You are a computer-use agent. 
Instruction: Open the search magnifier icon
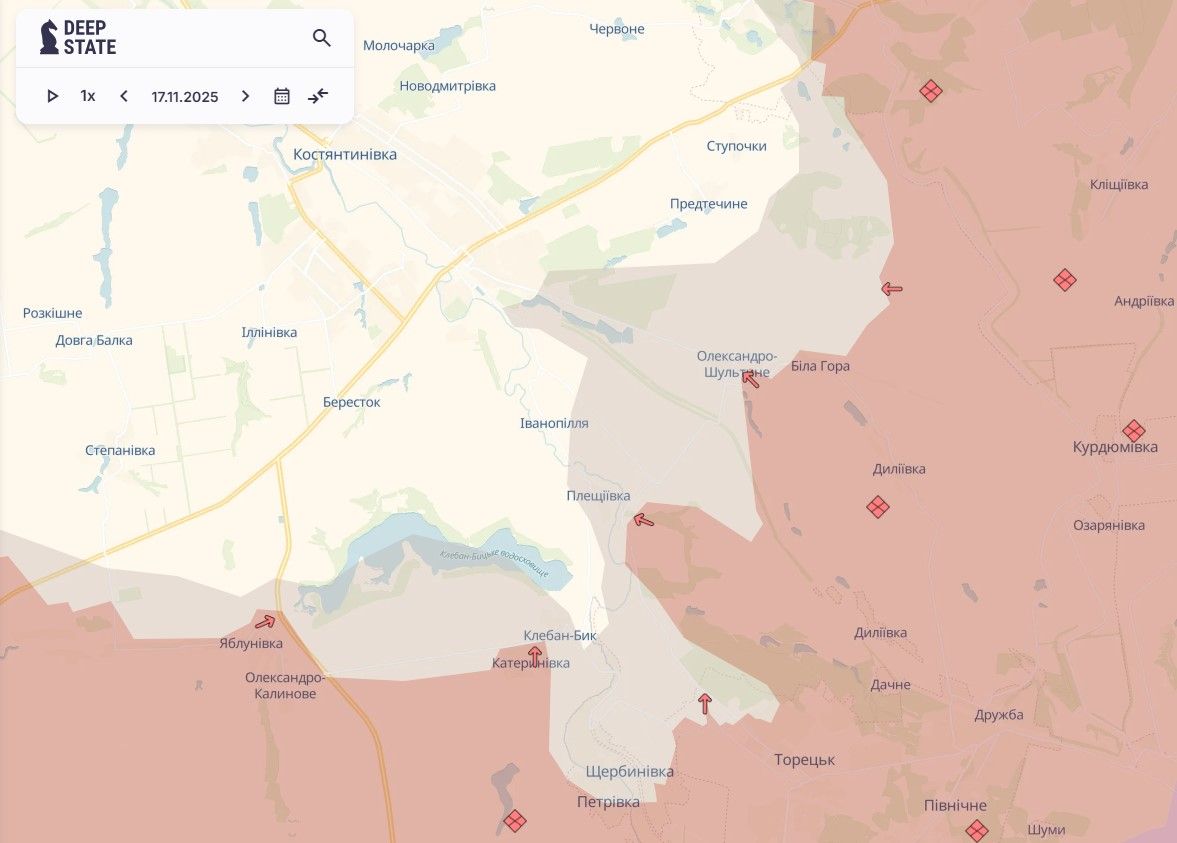[321, 38]
